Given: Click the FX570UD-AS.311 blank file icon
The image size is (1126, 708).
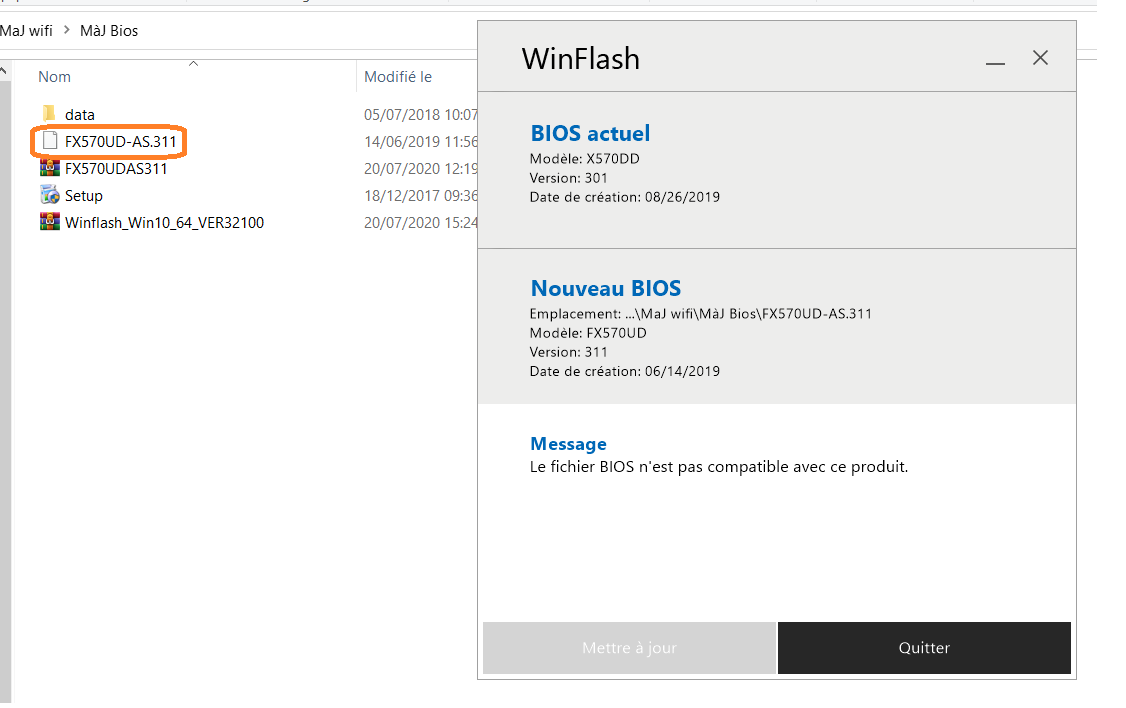Looking at the screenshot, I should coord(50,142).
